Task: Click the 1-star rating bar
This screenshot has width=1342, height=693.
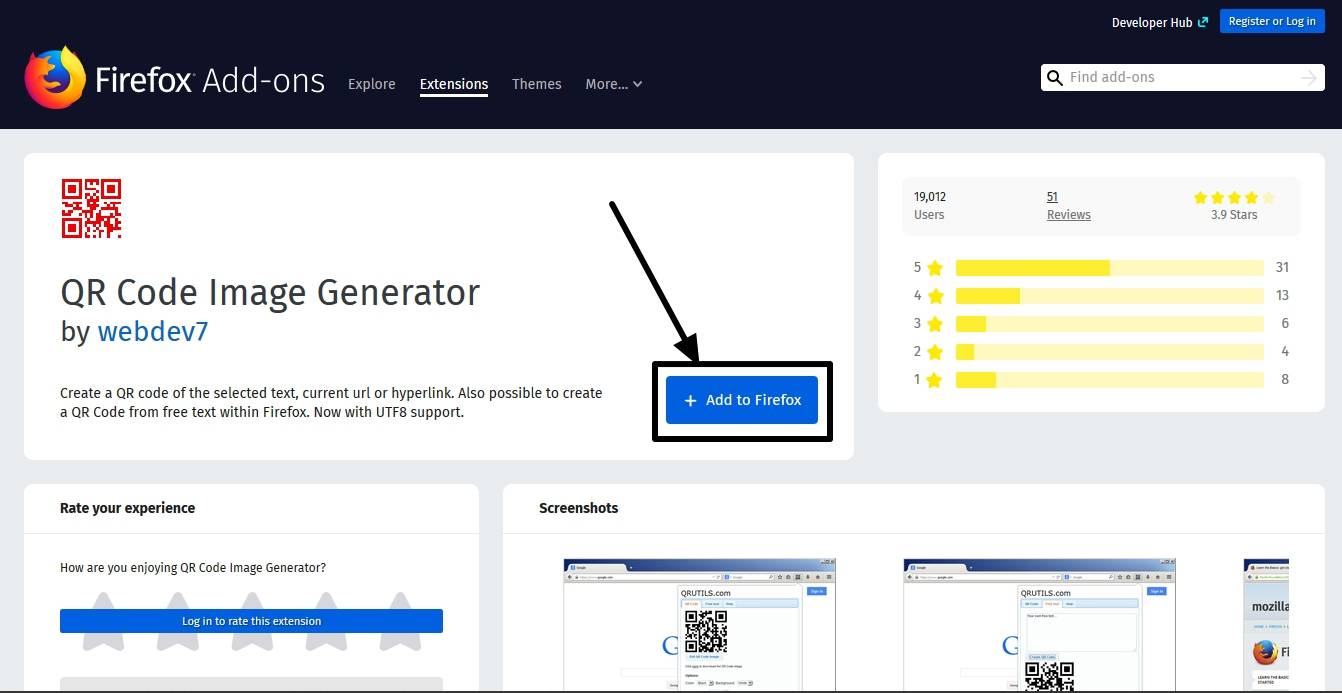Action: pos(1110,380)
